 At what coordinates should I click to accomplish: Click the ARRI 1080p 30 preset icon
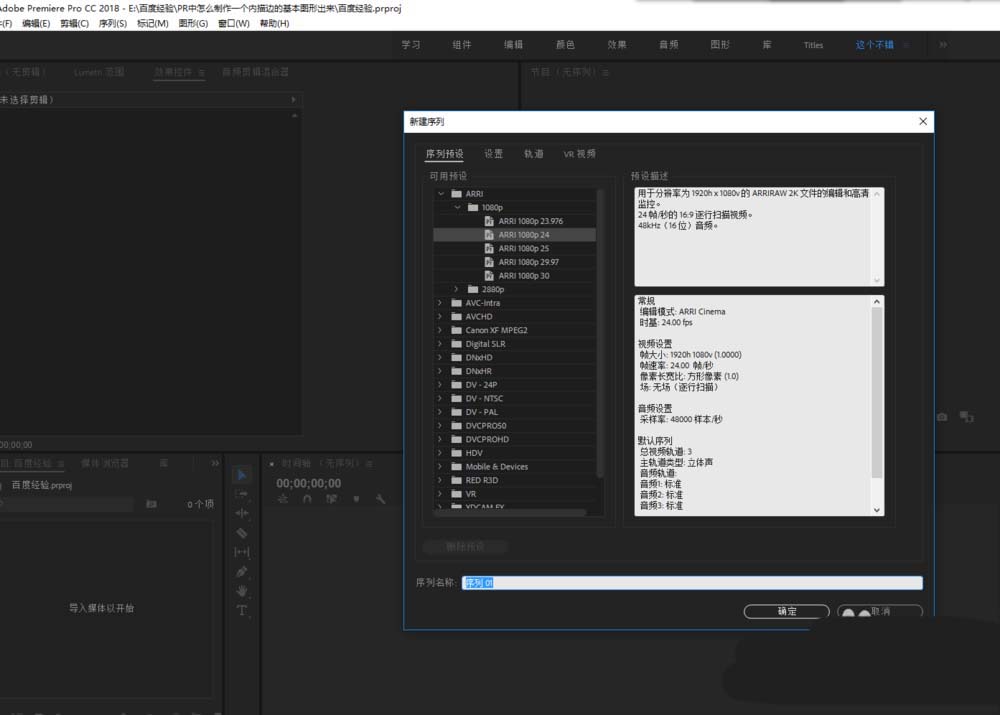point(489,276)
